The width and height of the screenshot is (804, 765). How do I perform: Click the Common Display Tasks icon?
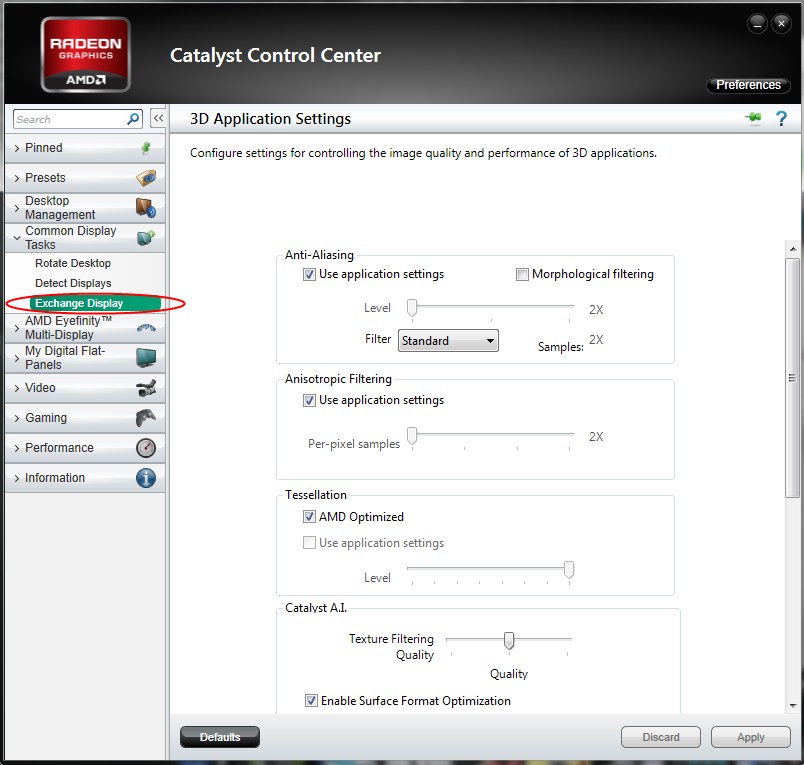146,238
